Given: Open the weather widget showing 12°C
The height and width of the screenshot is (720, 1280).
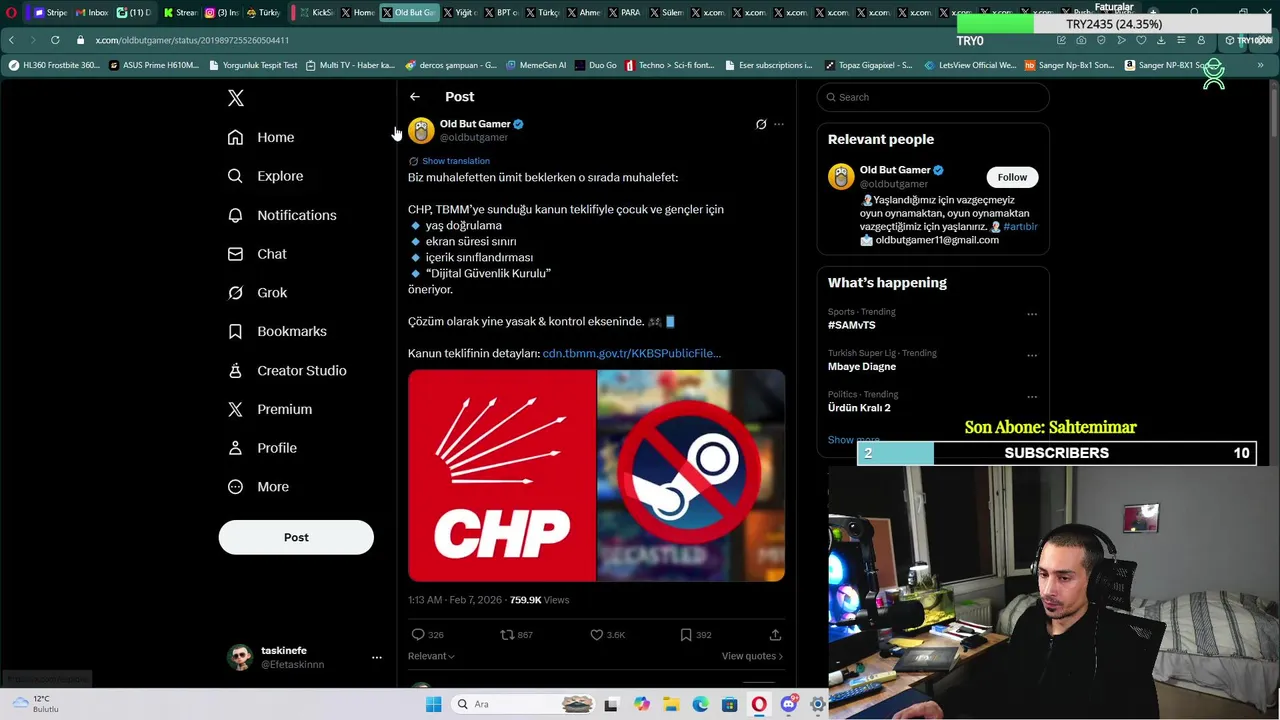Looking at the screenshot, I should 35,704.
